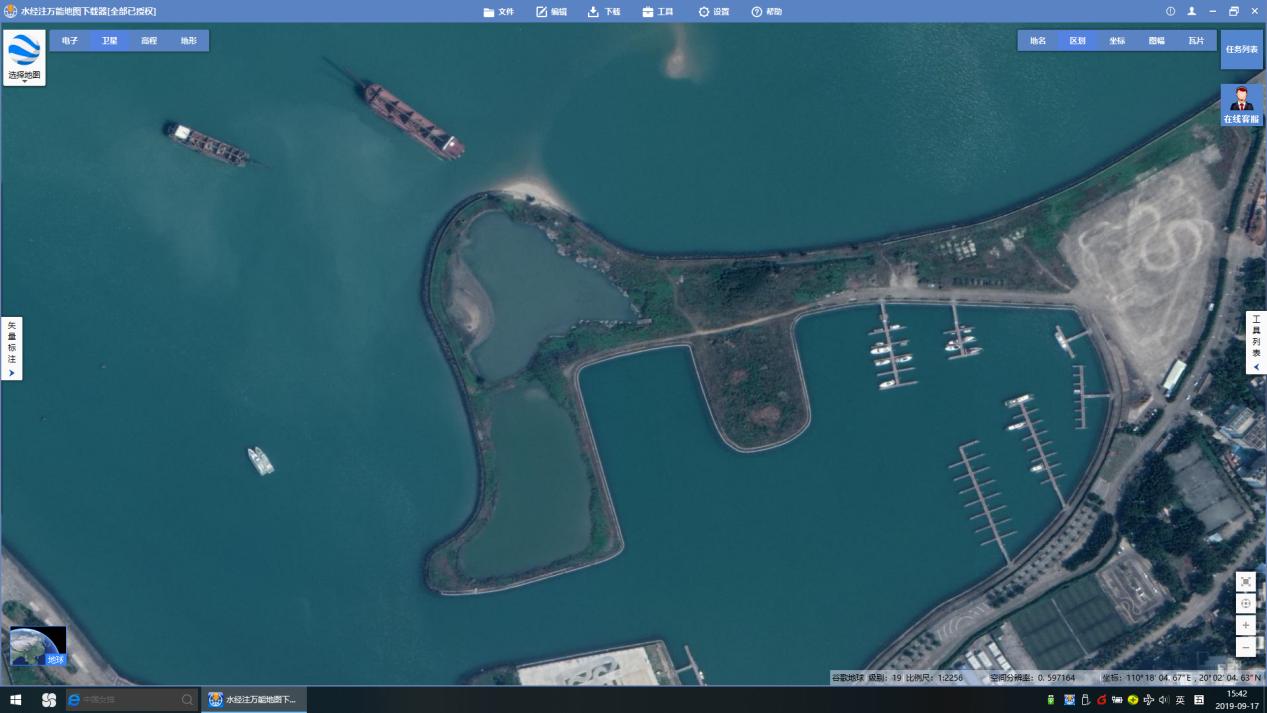1267x713 pixels.
Task: Click the info icon in title bar
Action: click(1170, 11)
